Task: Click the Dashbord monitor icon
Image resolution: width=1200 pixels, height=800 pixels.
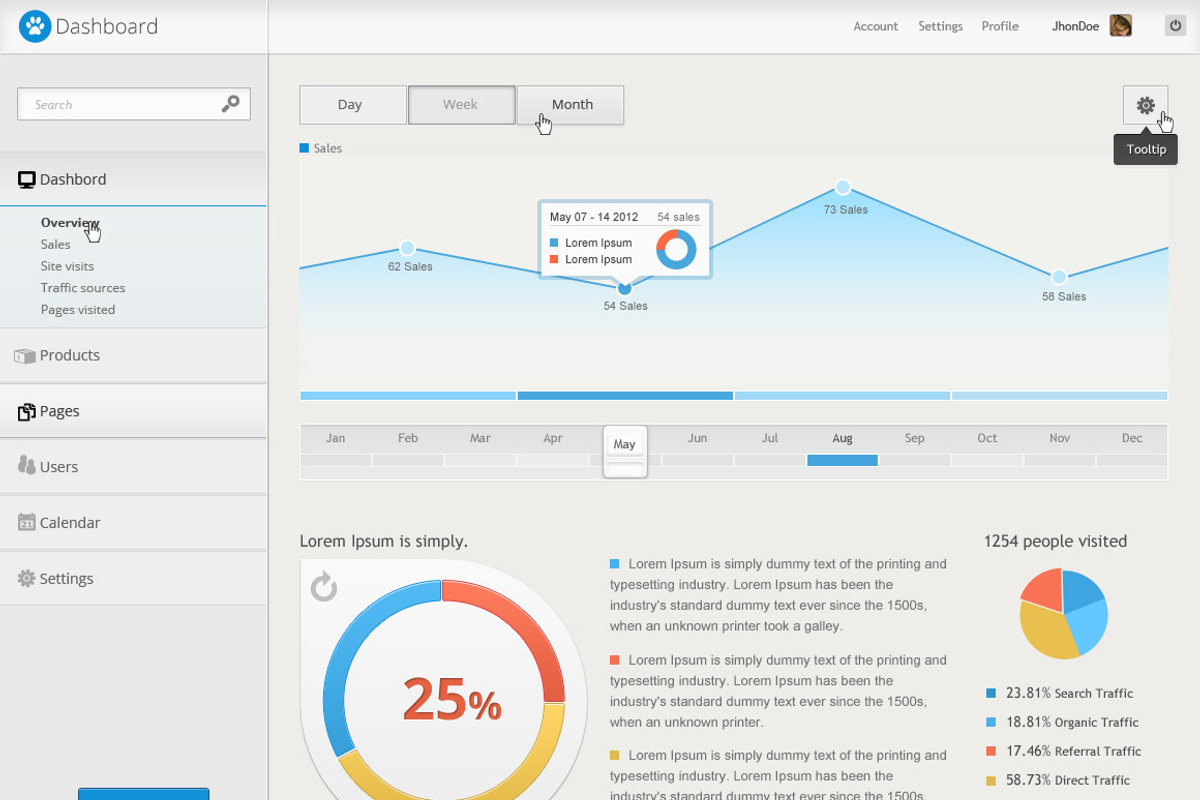Action: pyautogui.click(x=27, y=180)
